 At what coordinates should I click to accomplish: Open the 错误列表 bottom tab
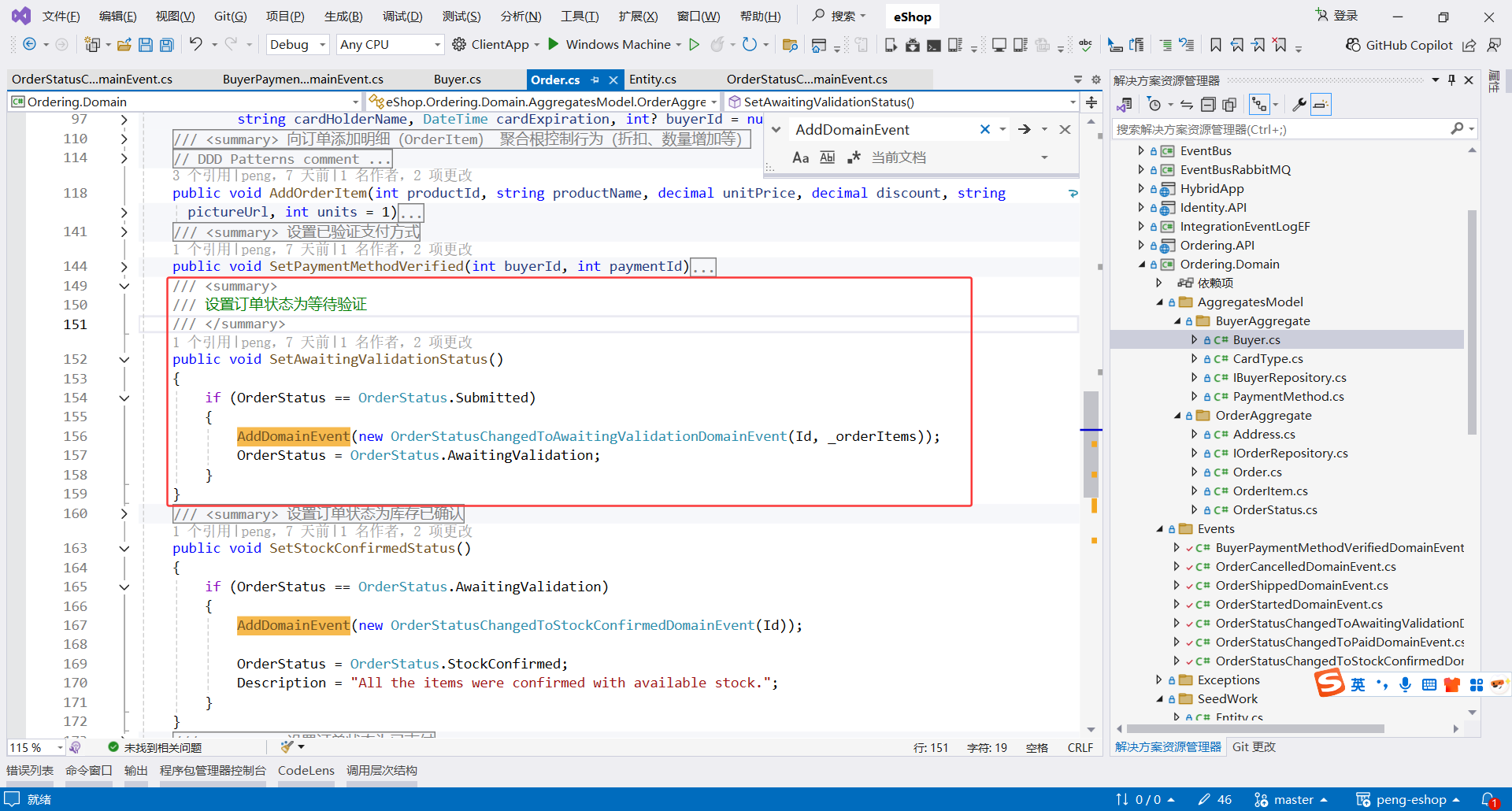pos(30,770)
